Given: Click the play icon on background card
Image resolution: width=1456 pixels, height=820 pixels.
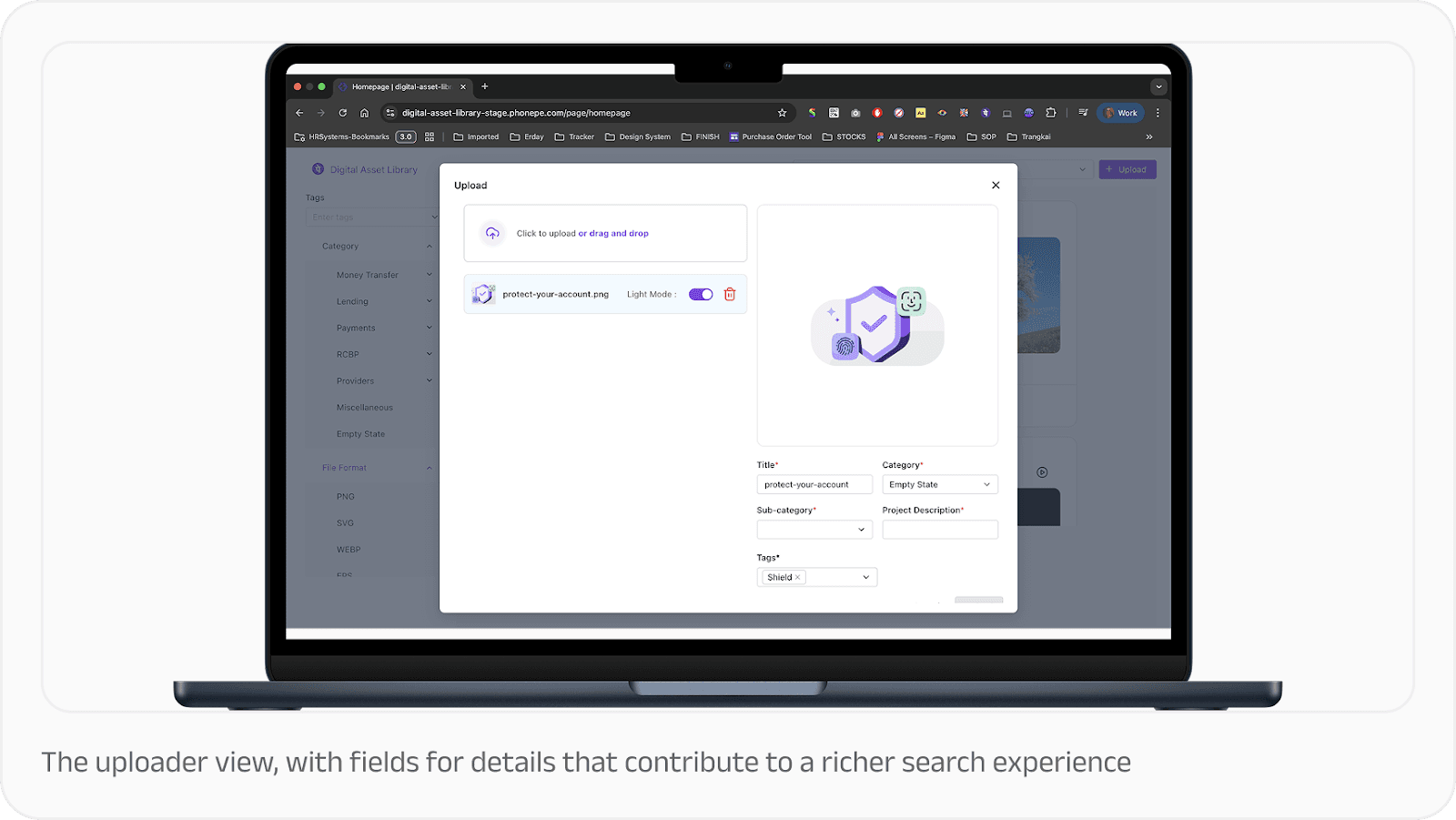Looking at the screenshot, I should 1043,472.
